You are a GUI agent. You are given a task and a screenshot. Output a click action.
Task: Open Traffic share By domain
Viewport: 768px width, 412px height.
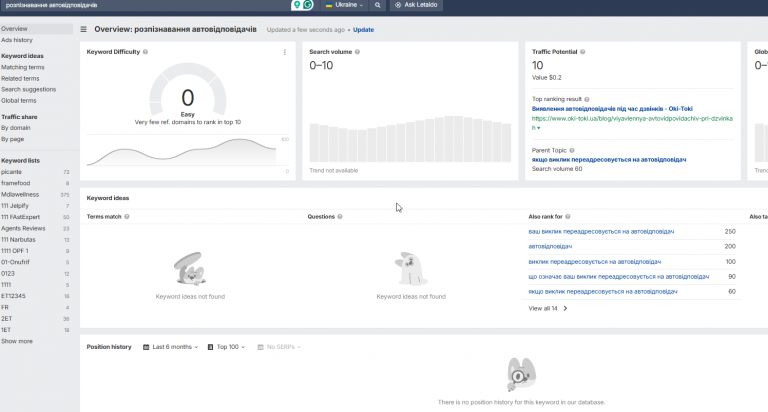(x=16, y=128)
